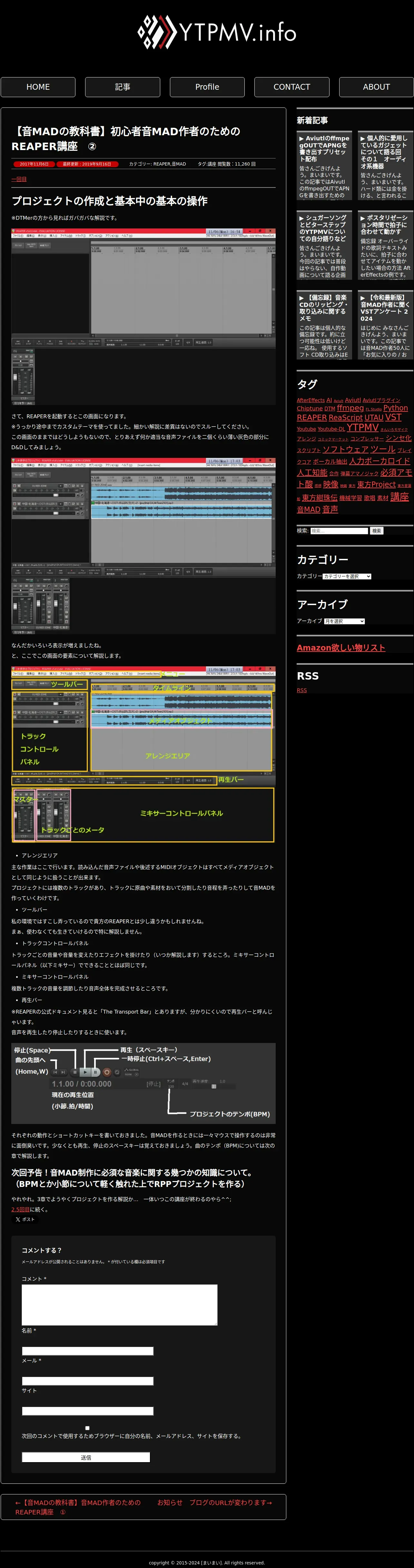The height and width of the screenshot is (1568, 414).
Task: Select the Python tag
Action: pyautogui.click(x=395, y=408)
